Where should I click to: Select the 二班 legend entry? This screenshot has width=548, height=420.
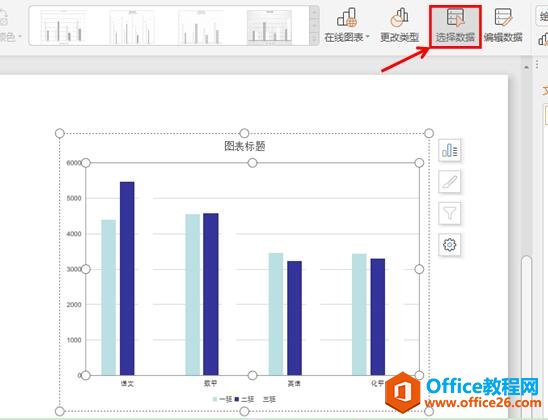244,399
